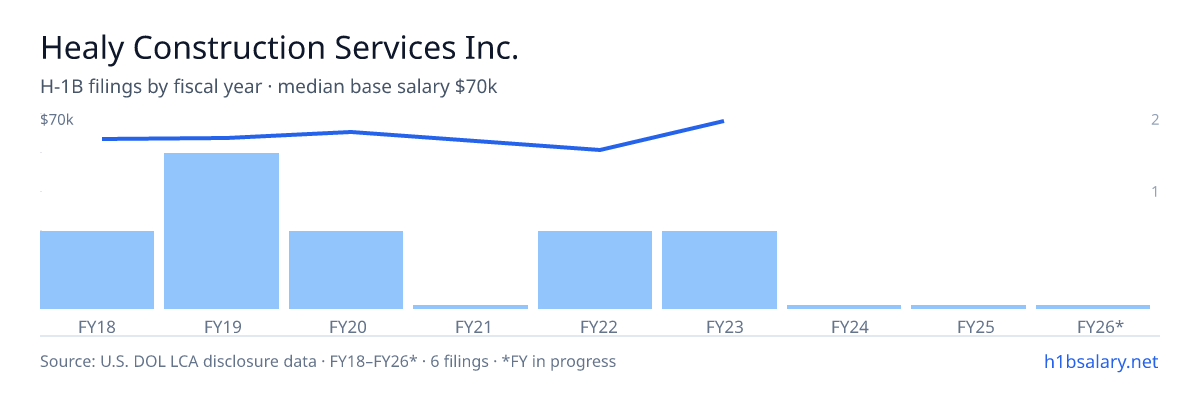Viewport: 1200px width, 400px height.
Task: Click the FY22 axis label
Action: (x=595, y=327)
